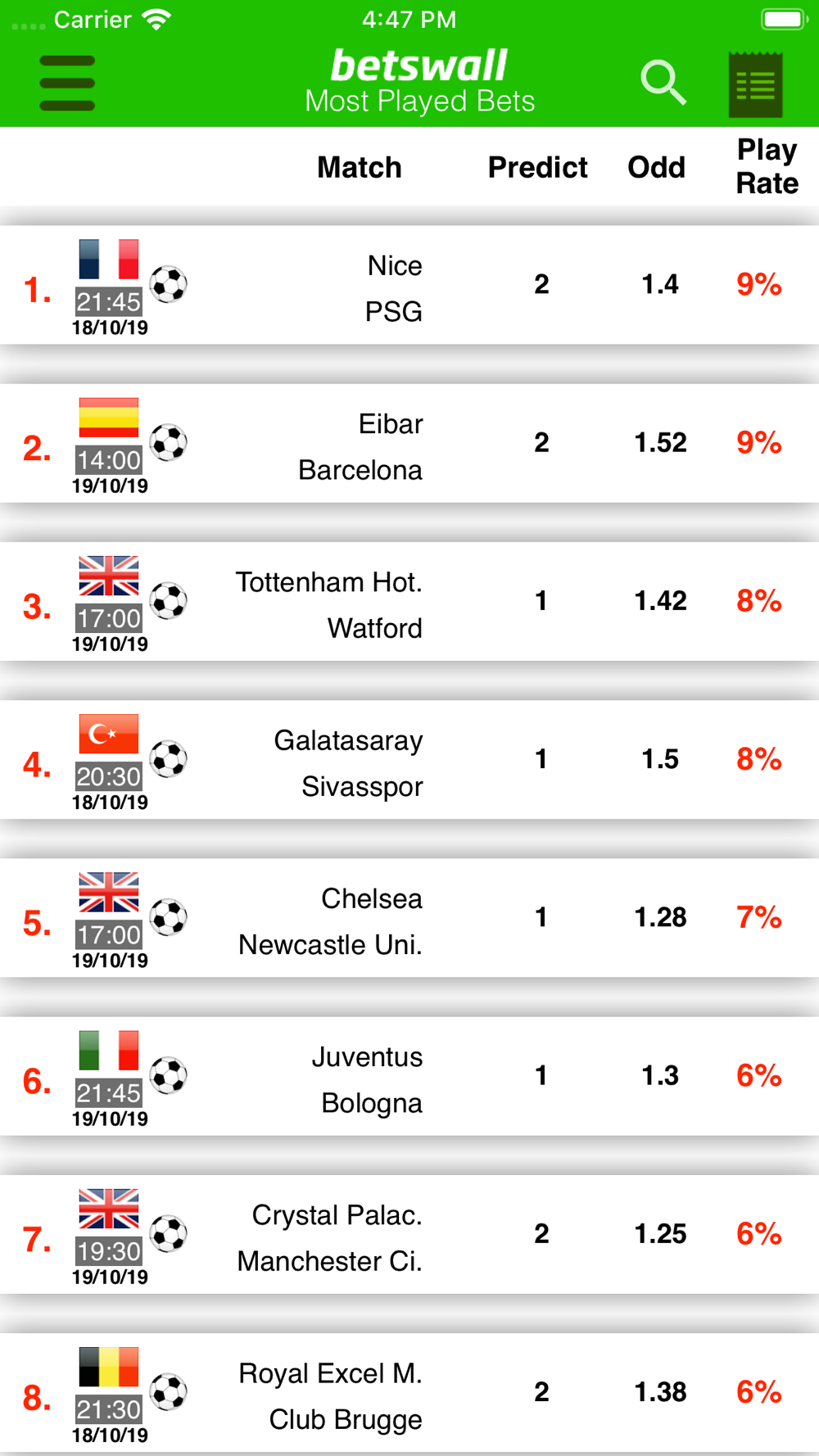Open the Eibar vs Barcelona match
Viewport: 819px width, 1456px height.
409,443
